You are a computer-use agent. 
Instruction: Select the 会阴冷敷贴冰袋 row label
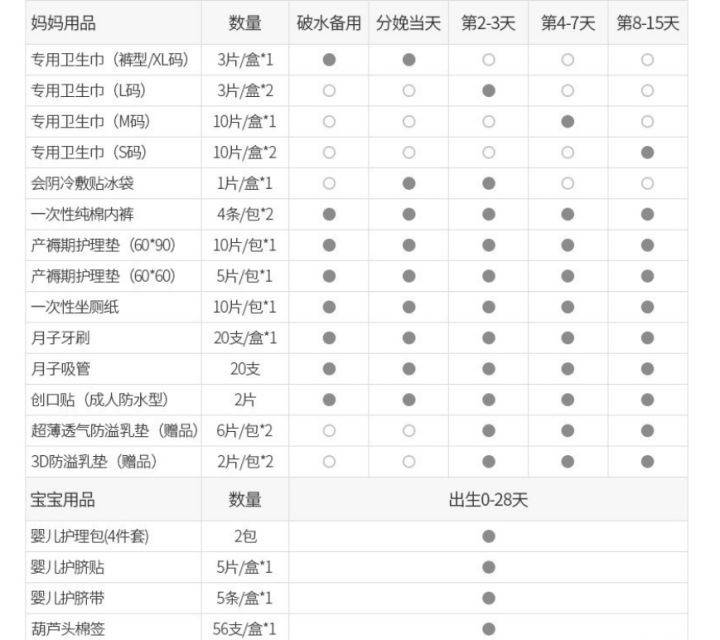point(82,183)
